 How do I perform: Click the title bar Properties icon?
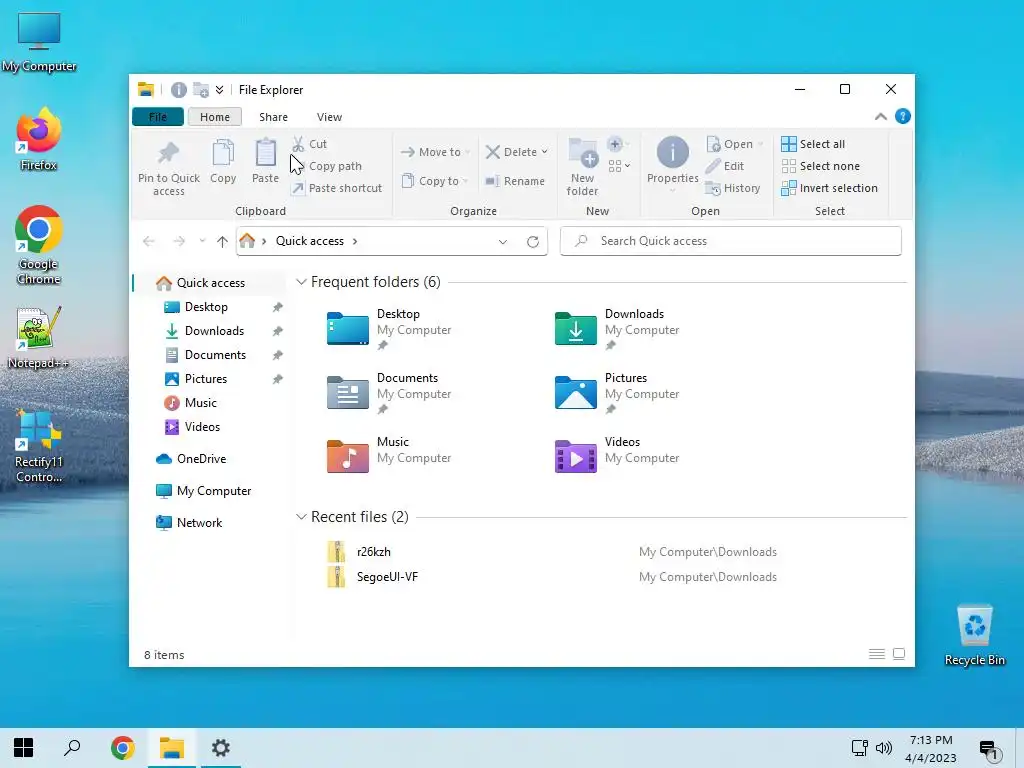tap(178, 90)
